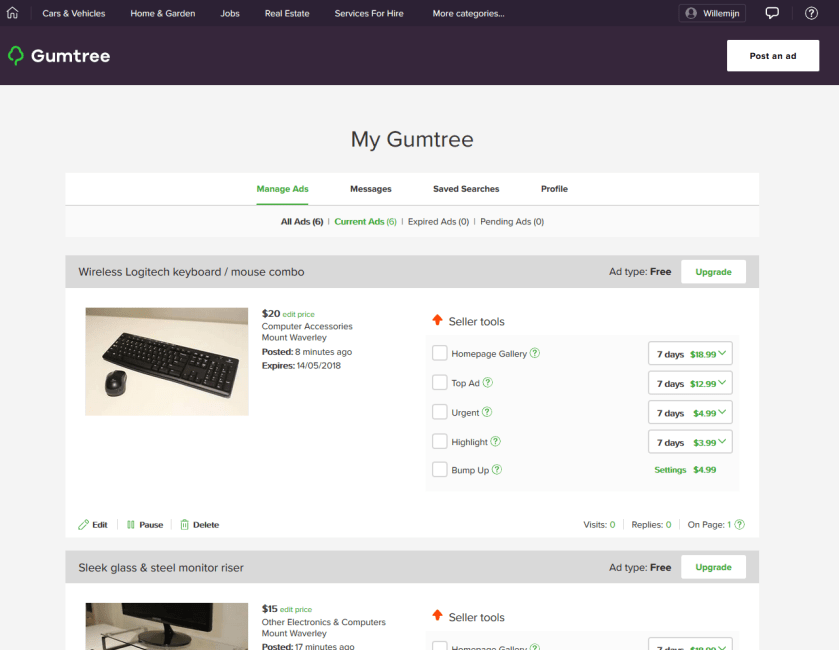Click the Delete trash icon for keyboard ad
Screen dimensions: 839x650
coord(184,524)
